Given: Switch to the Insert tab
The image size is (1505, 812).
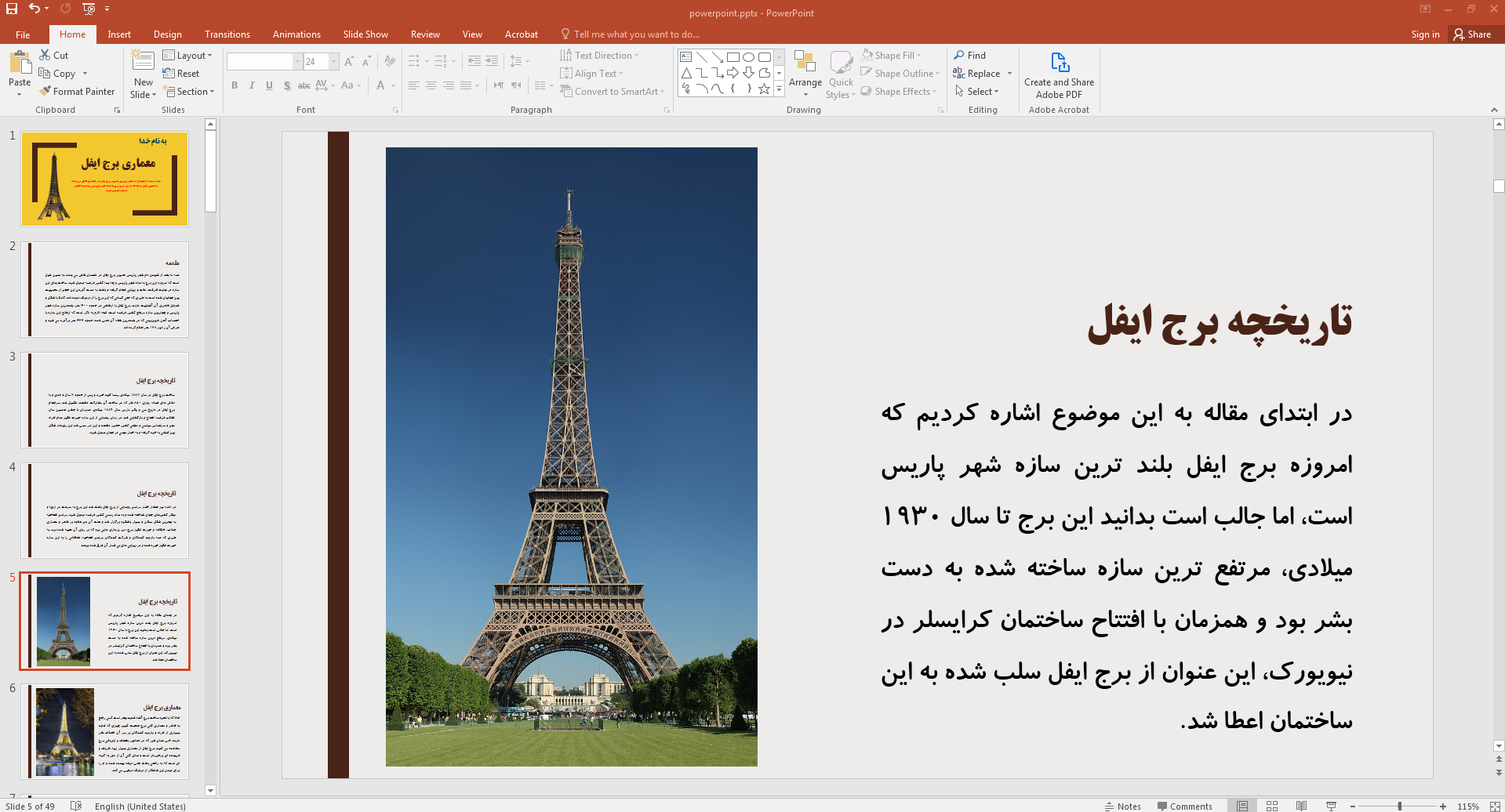Looking at the screenshot, I should pyautogui.click(x=119, y=34).
